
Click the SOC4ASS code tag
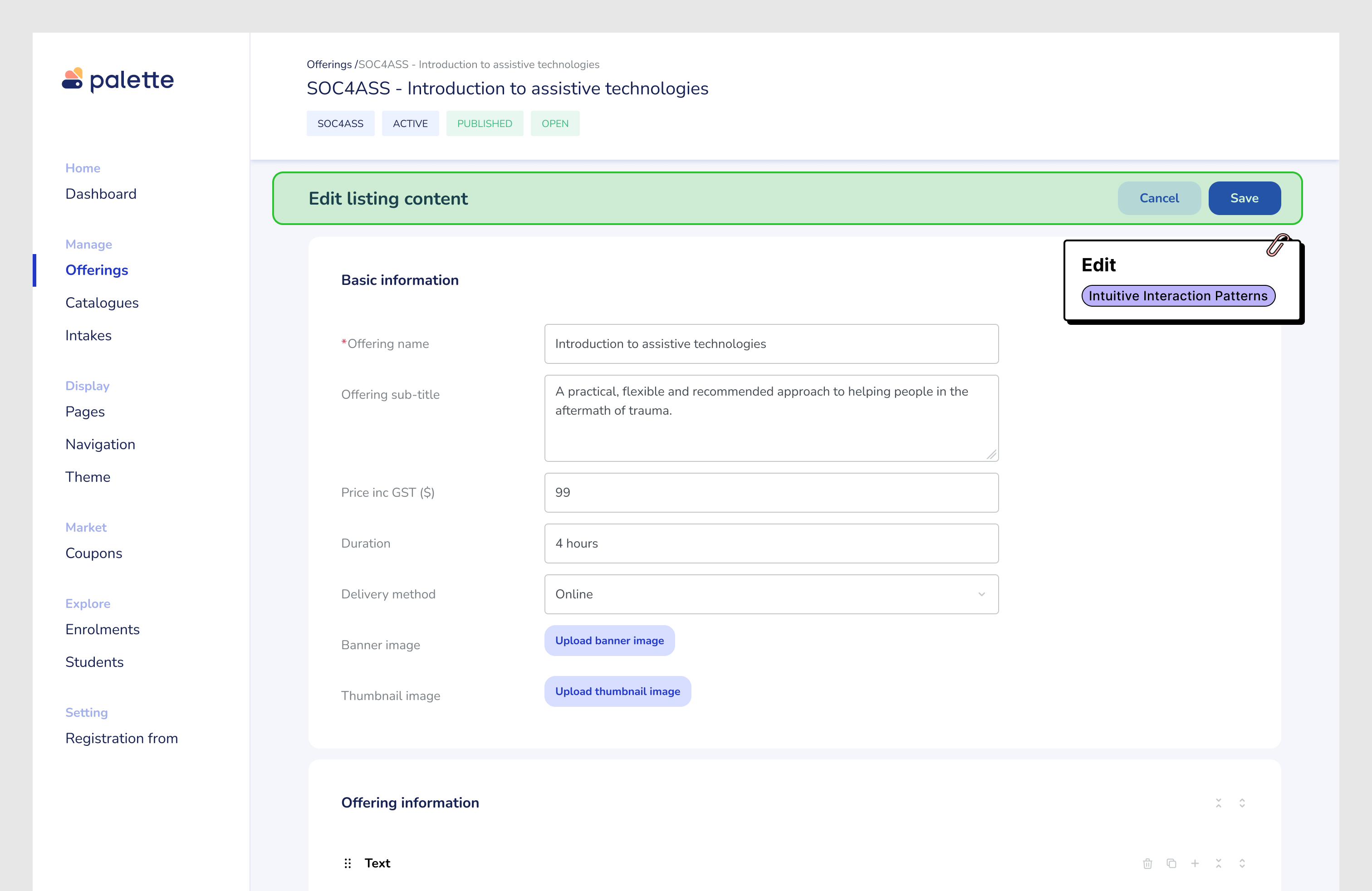[x=340, y=123]
